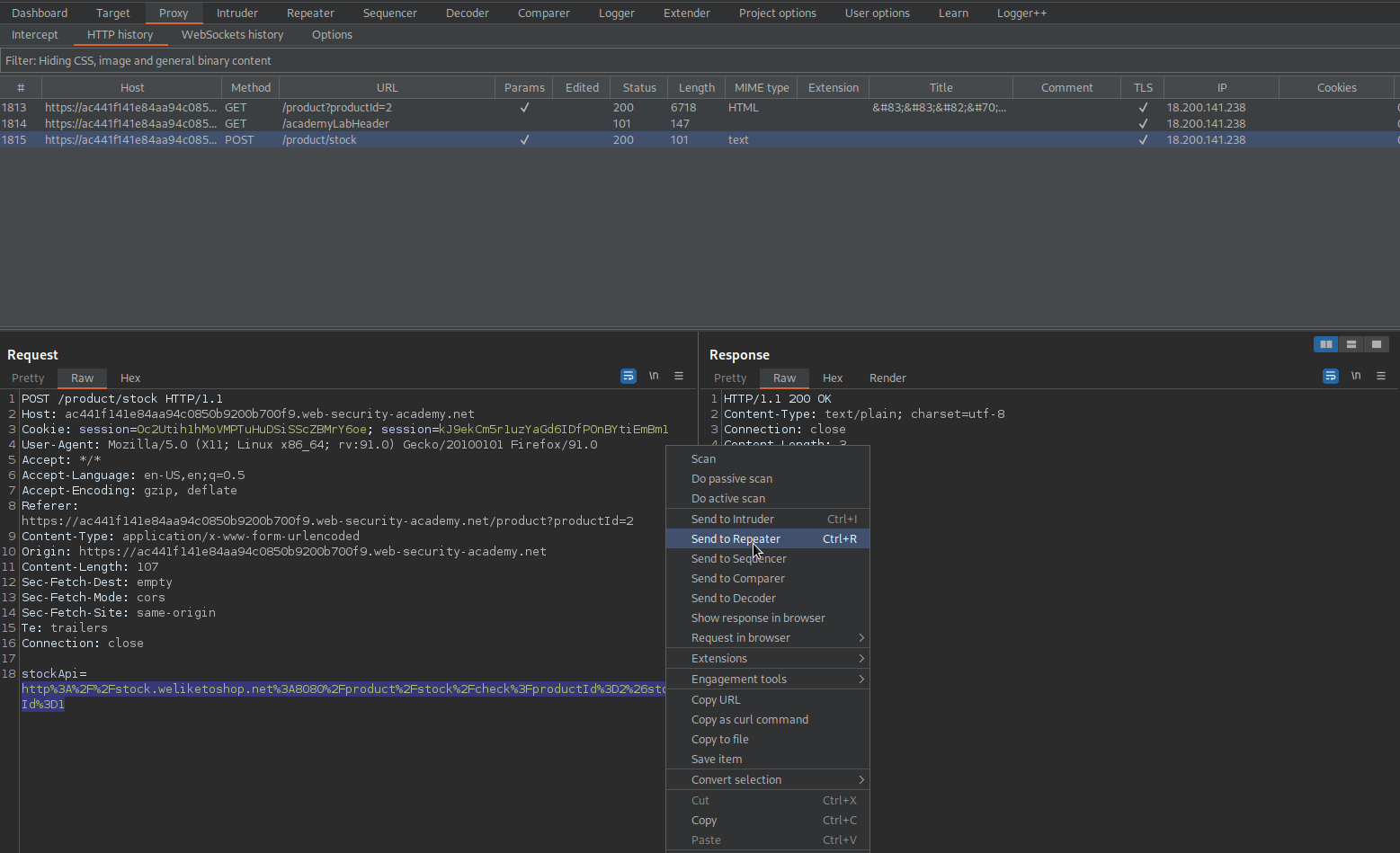Screen dimensions: 1400x853
Task: Choose Copy as curl command
Action: pos(768,720)
